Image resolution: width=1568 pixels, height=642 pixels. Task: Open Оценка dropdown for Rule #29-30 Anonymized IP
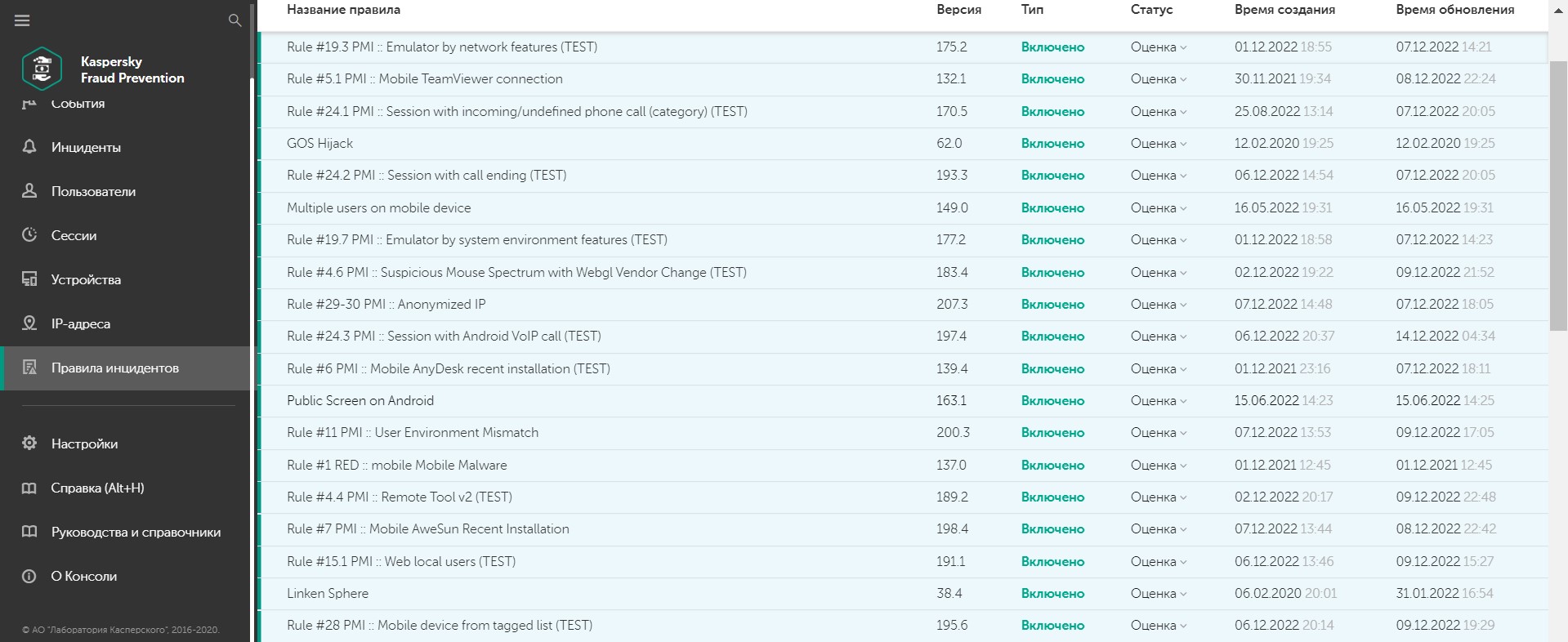coord(1158,305)
